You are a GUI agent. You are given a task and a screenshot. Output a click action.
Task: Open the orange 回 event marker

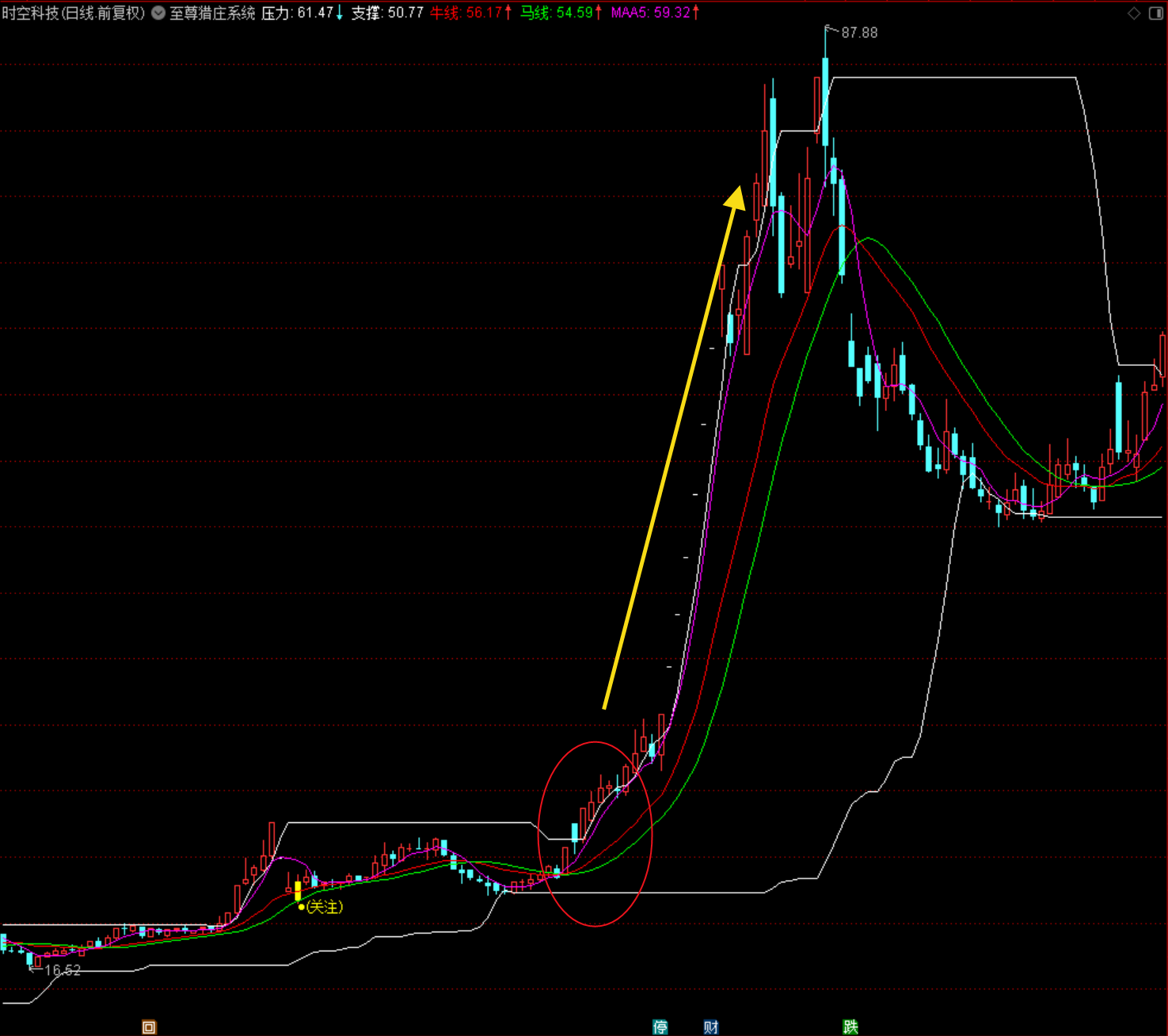click(149, 1027)
